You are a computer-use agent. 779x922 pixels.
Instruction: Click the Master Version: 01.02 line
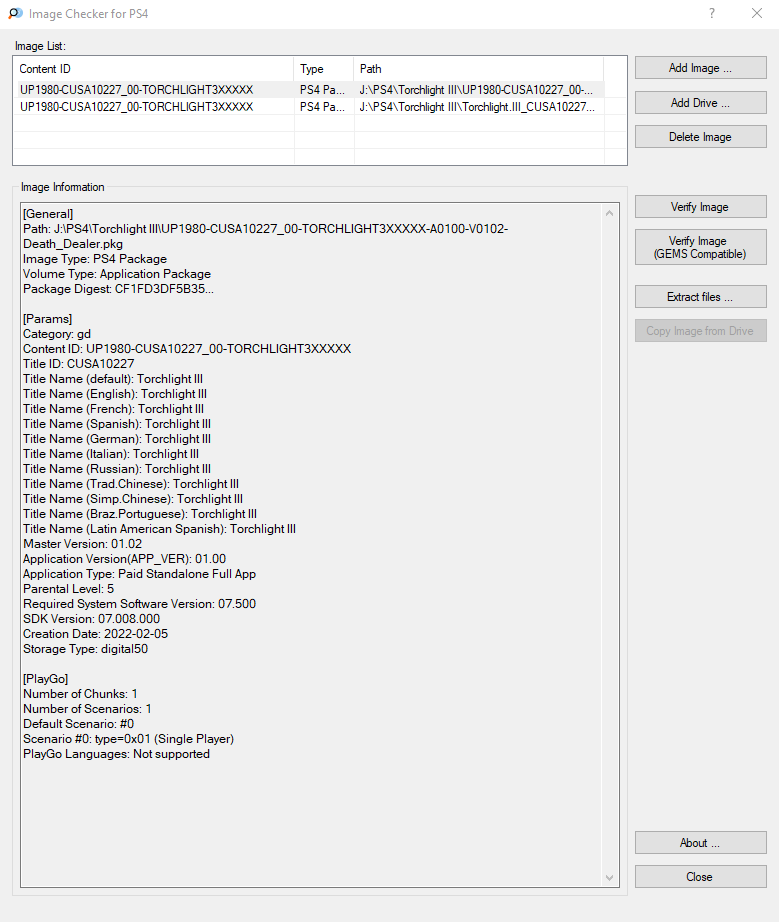click(x=82, y=543)
